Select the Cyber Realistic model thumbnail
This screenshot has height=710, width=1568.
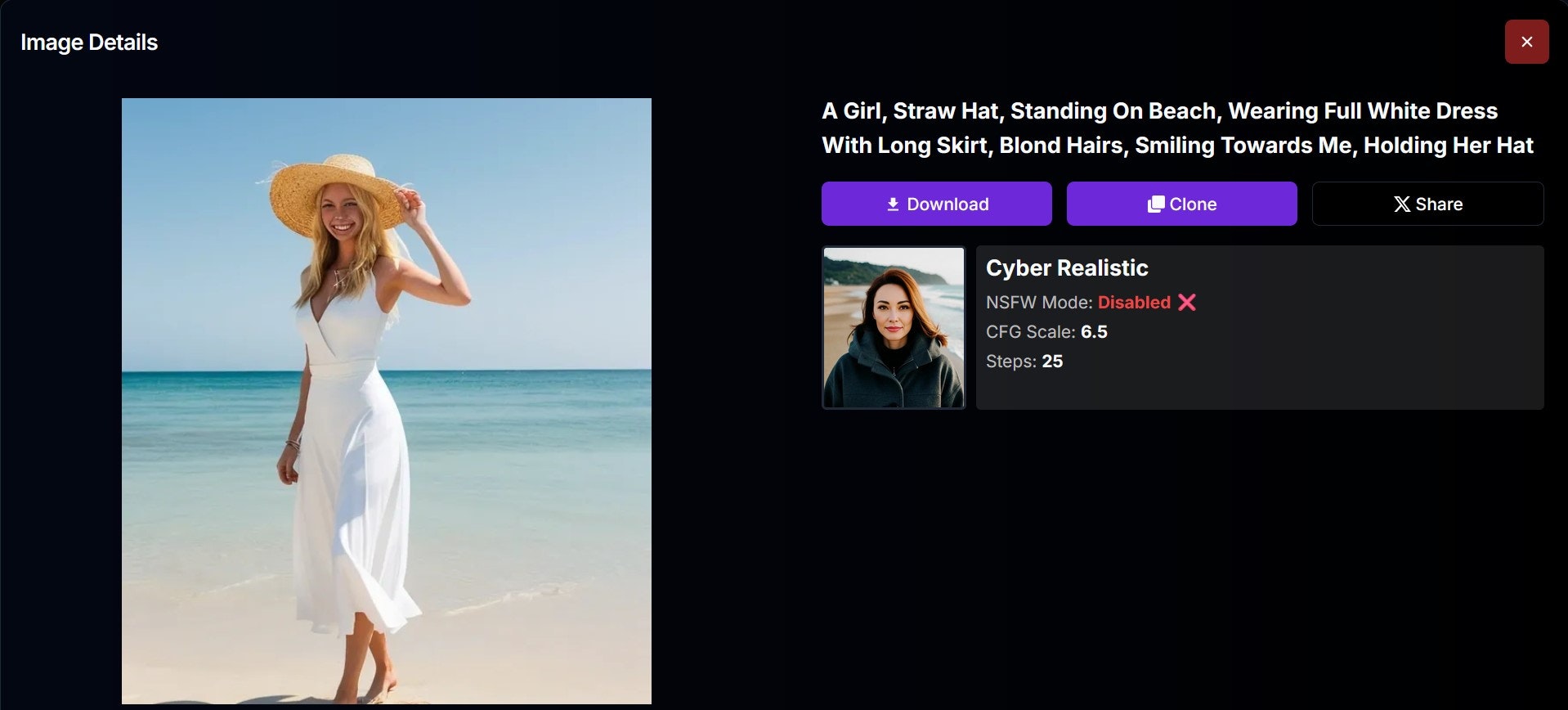point(894,327)
